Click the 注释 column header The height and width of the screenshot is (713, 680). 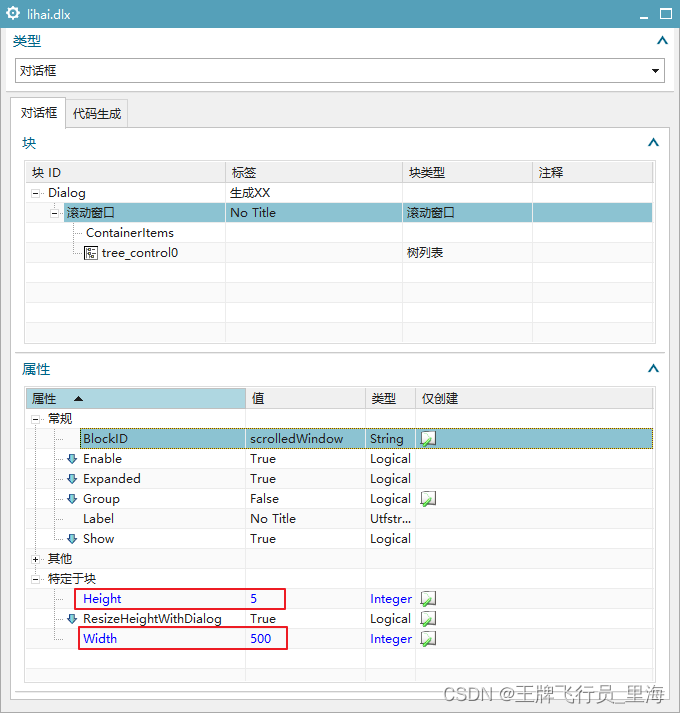(593, 172)
